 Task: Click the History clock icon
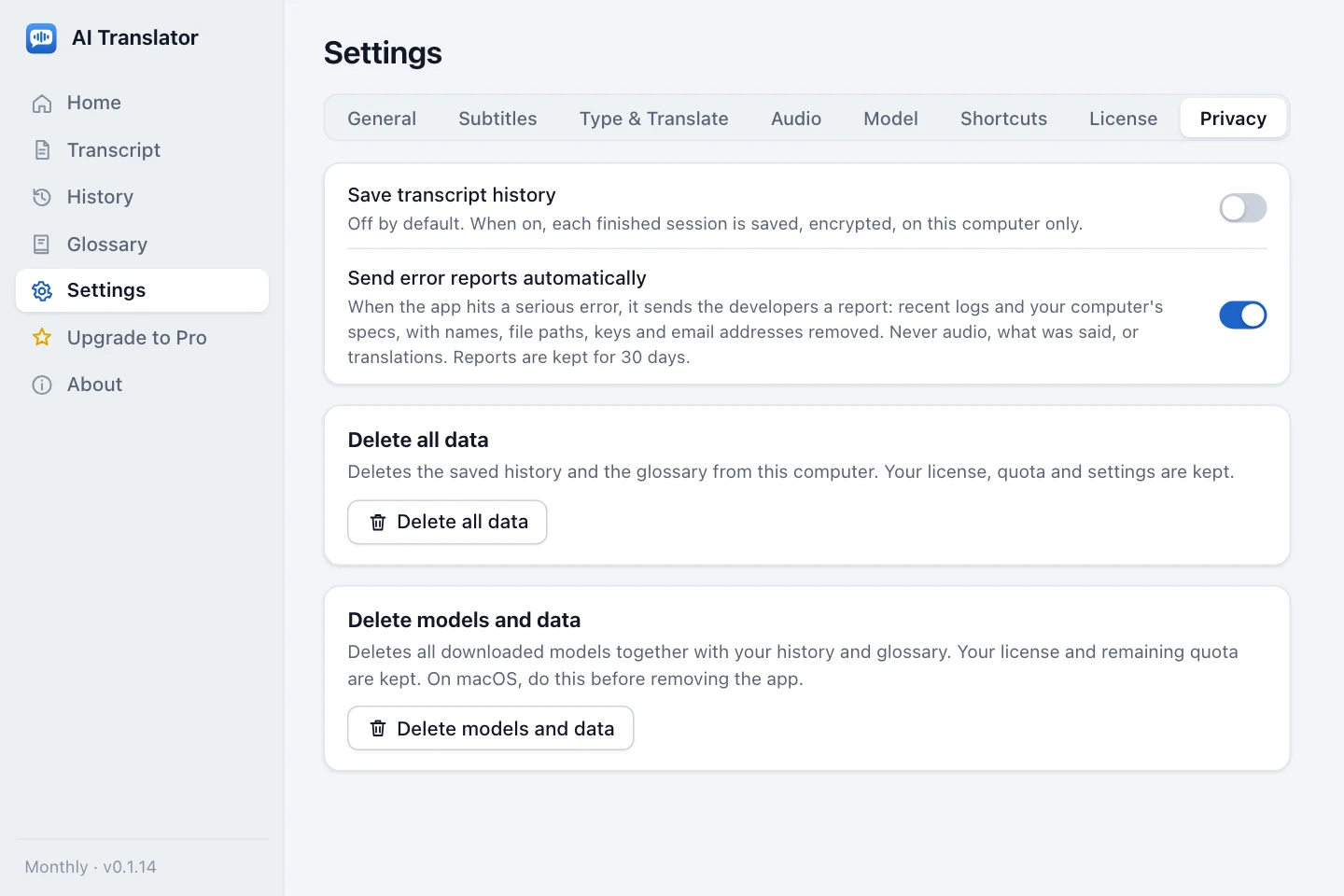[42, 197]
